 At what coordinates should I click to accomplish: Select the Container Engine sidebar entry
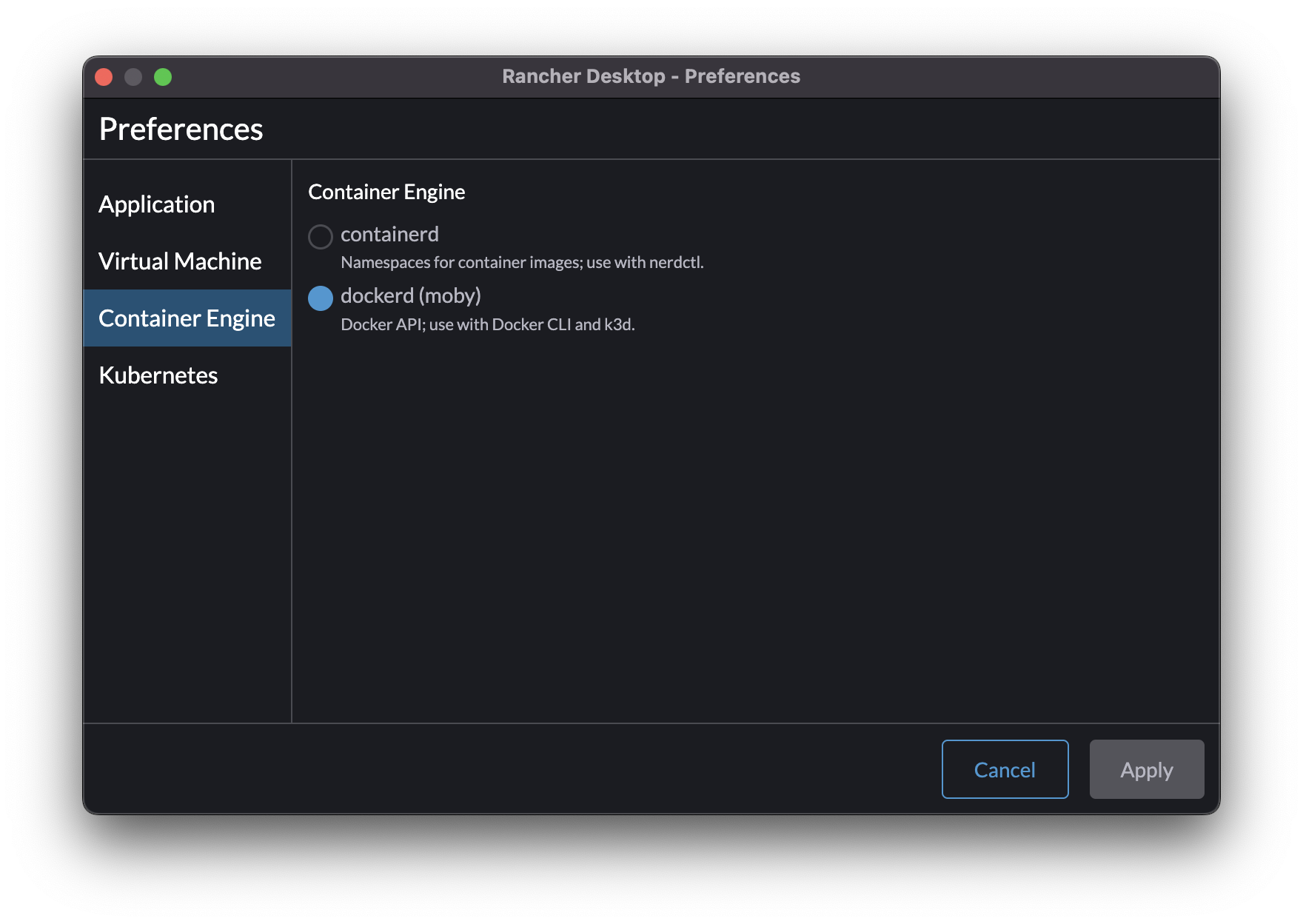[187, 318]
